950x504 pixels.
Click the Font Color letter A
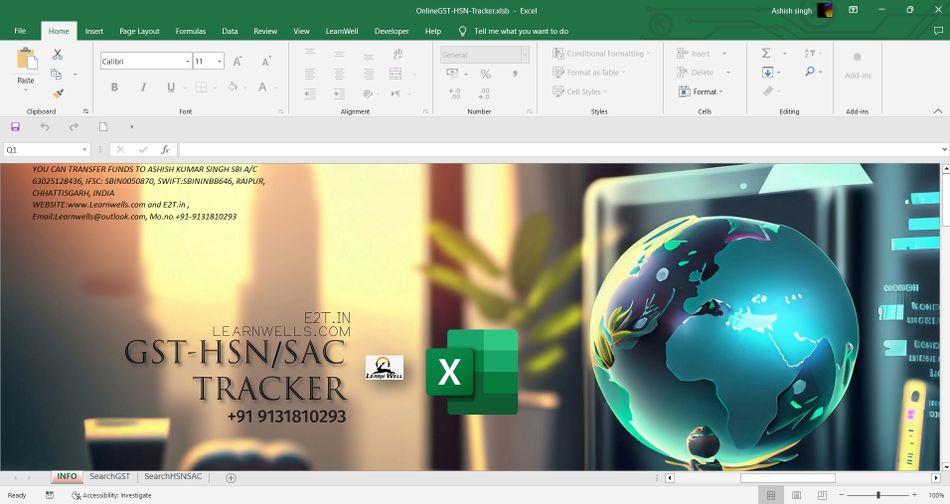(262, 87)
